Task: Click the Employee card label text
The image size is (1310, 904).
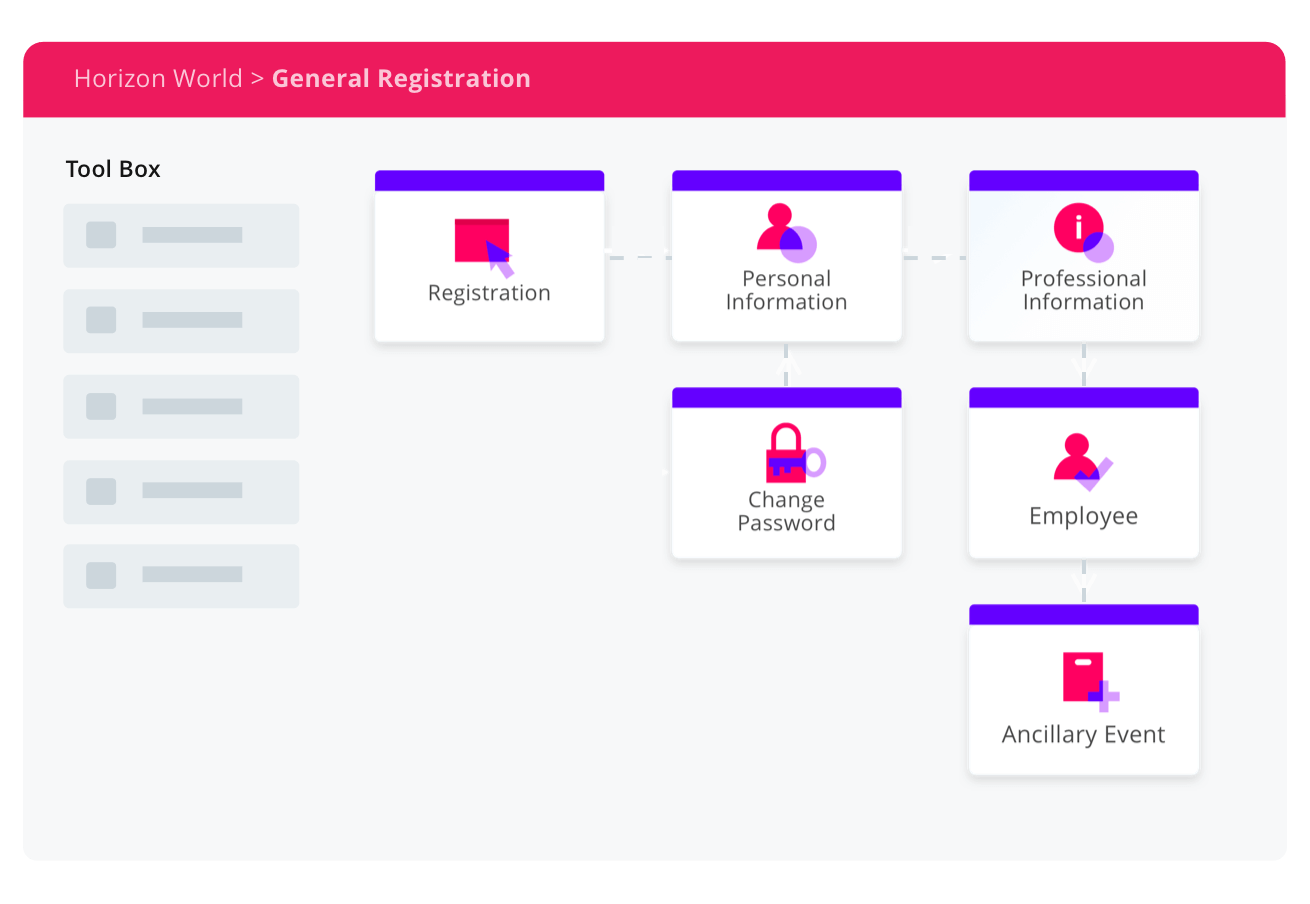Action: point(1083,517)
